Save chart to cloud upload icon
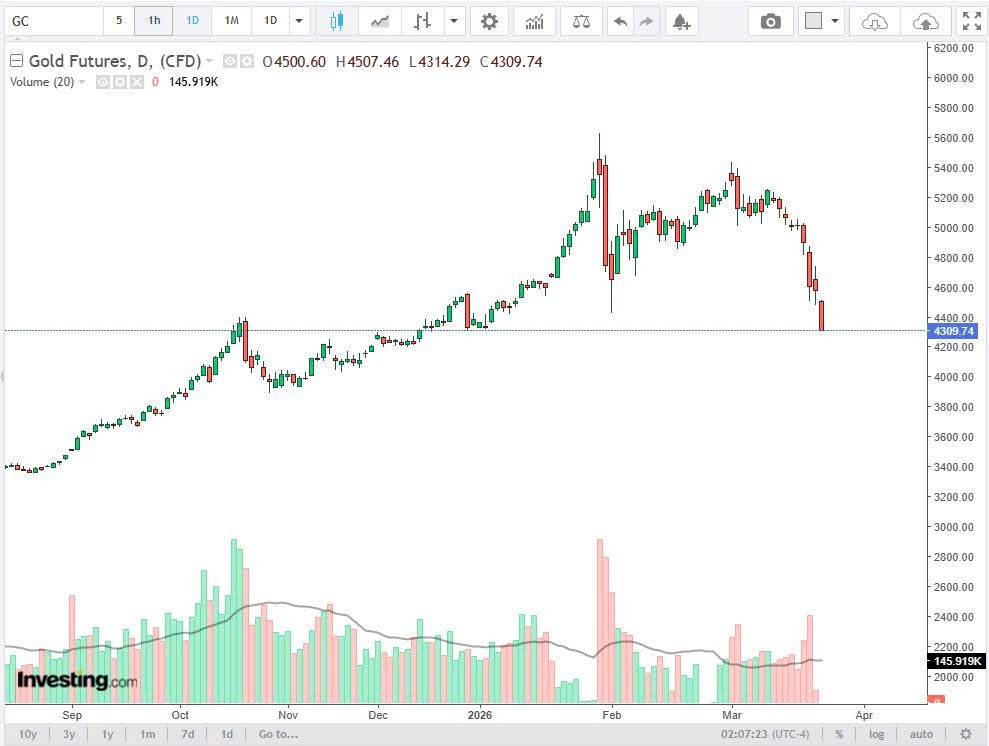Screen dimensions: 989x746 pos(925,21)
